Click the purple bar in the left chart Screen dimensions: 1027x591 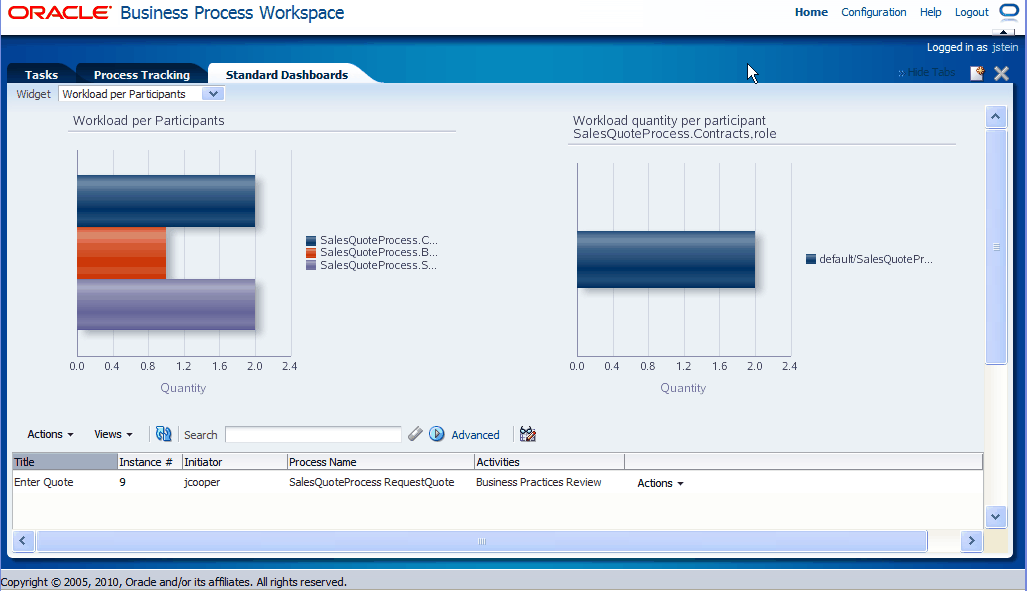(x=166, y=305)
